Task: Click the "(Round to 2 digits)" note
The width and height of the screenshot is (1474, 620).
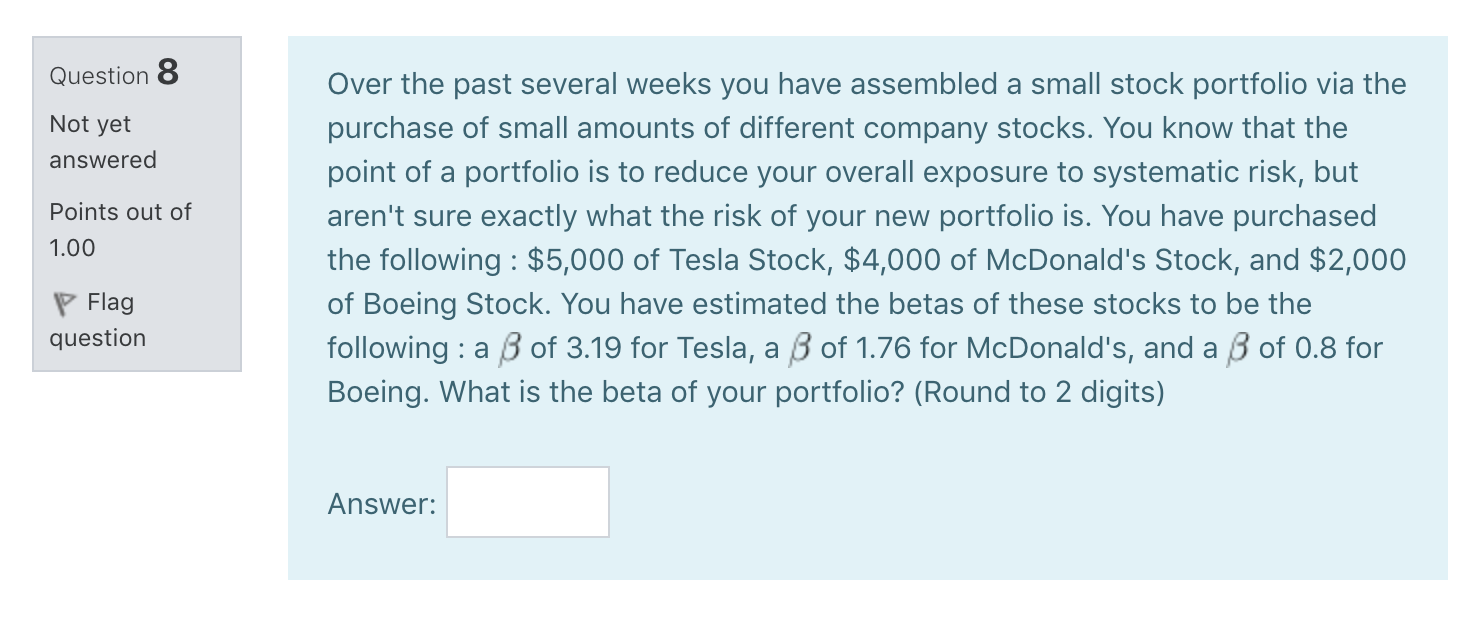Action: click(x=1039, y=392)
